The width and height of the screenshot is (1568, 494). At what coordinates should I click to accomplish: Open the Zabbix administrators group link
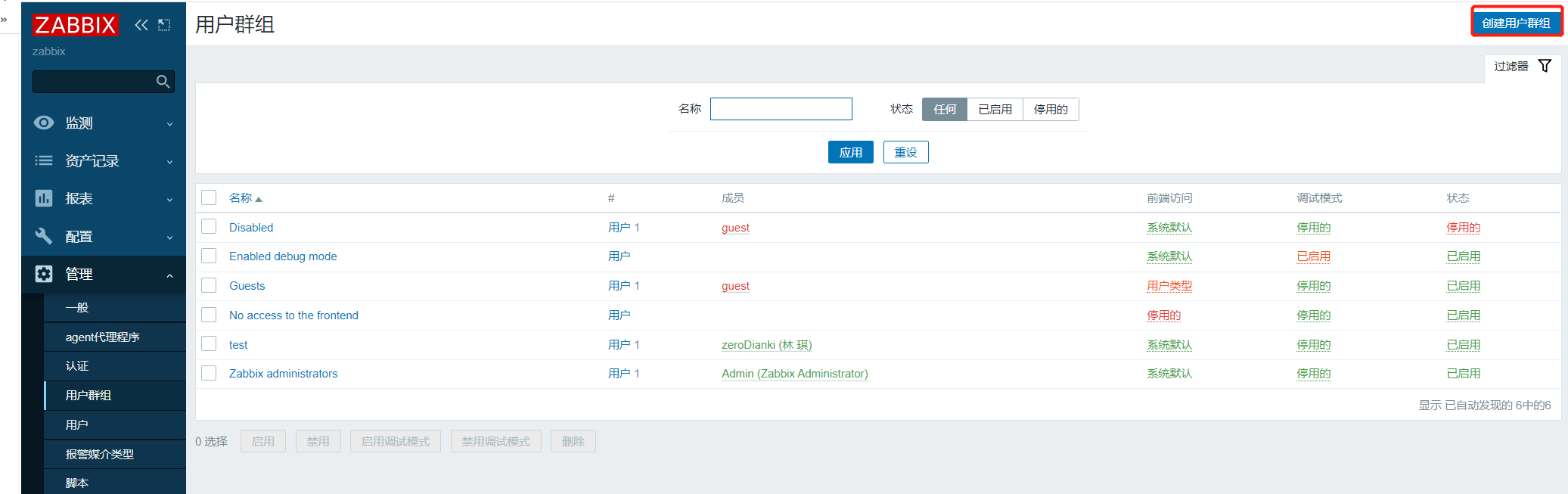(284, 374)
